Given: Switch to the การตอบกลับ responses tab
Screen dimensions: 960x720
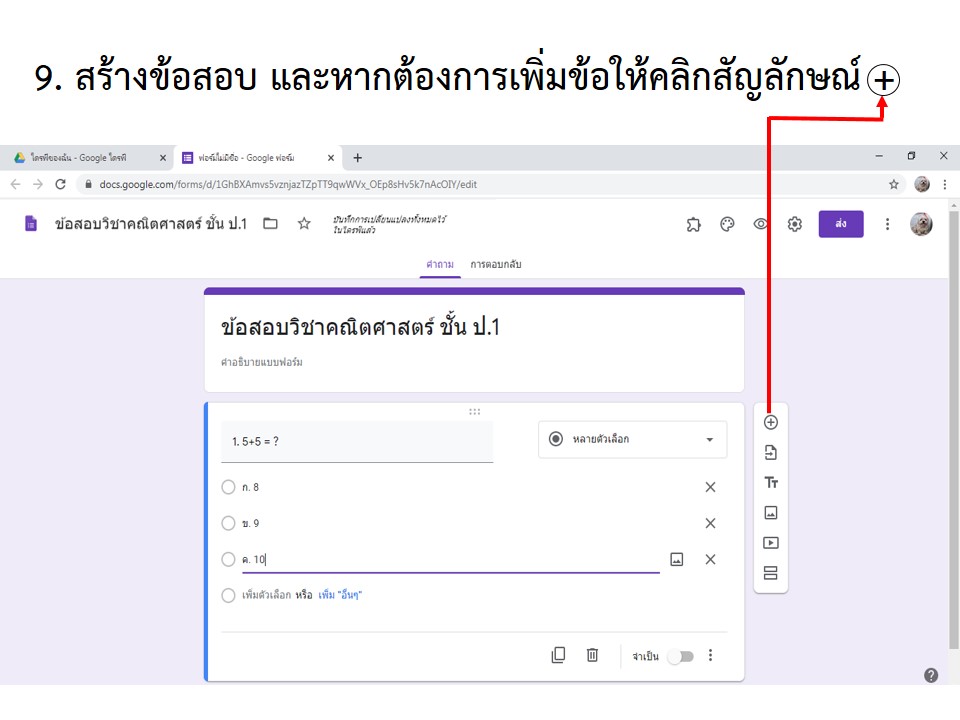Looking at the screenshot, I should click(496, 264).
